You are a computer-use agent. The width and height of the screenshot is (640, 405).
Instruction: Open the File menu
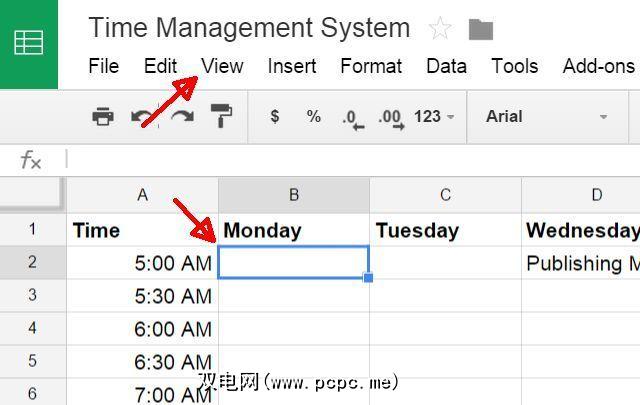[x=103, y=67]
